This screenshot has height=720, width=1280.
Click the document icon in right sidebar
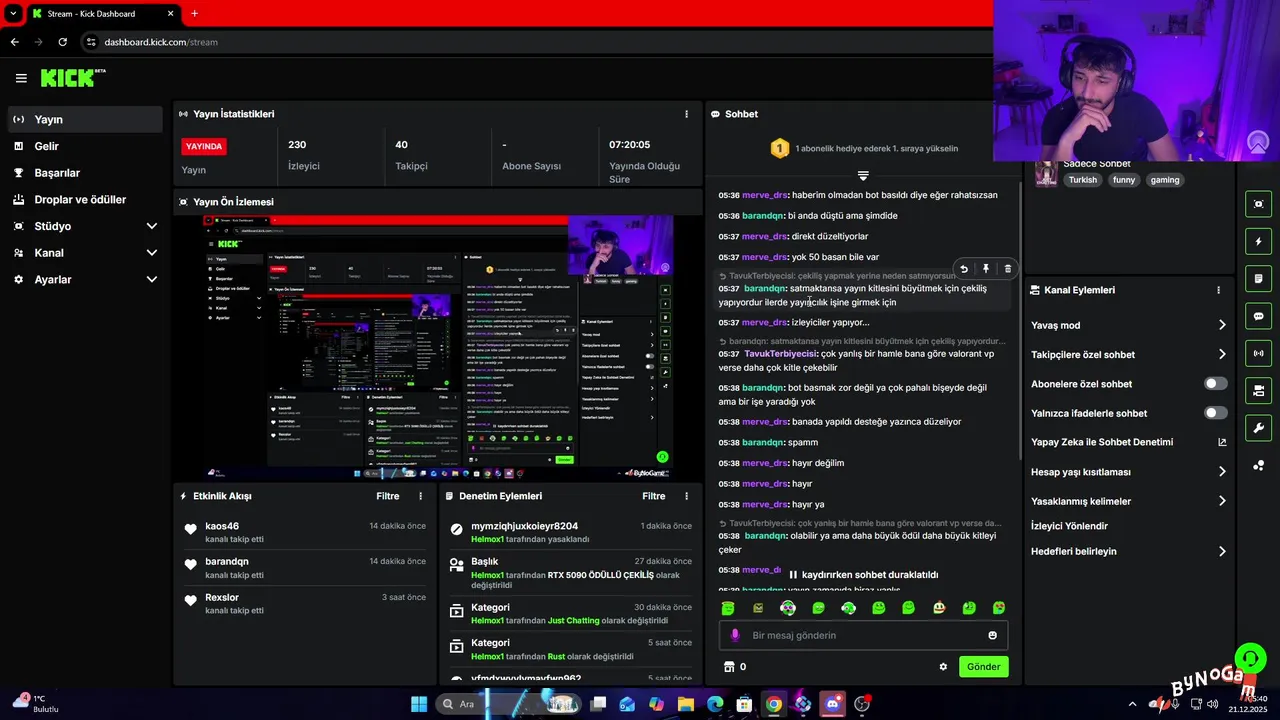coord(1258,278)
